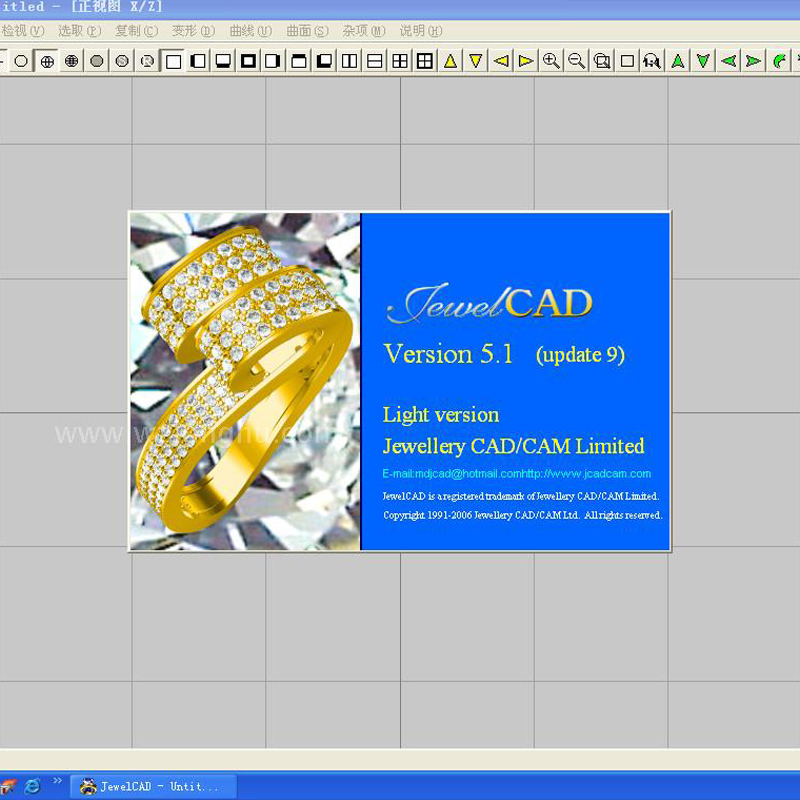Image resolution: width=800 pixels, height=800 pixels.
Task: Click the "Light version" text
Action: (x=441, y=415)
